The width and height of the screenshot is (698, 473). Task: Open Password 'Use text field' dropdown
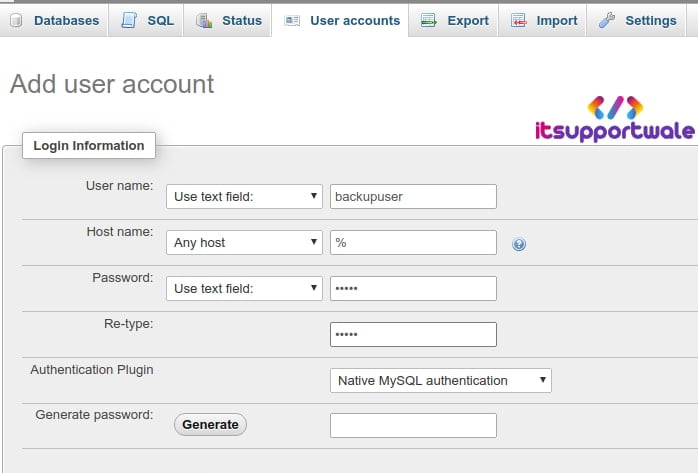[244, 288]
